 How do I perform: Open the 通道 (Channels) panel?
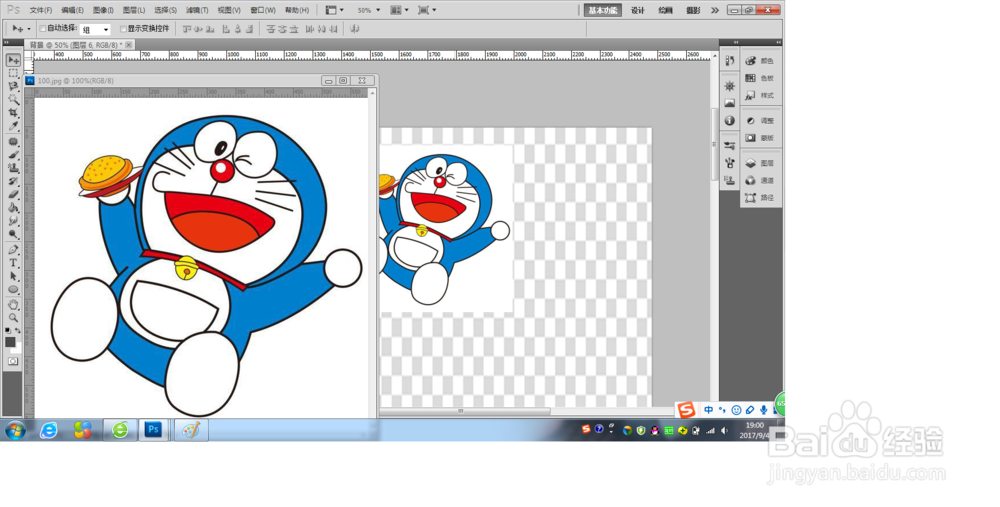point(760,180)
